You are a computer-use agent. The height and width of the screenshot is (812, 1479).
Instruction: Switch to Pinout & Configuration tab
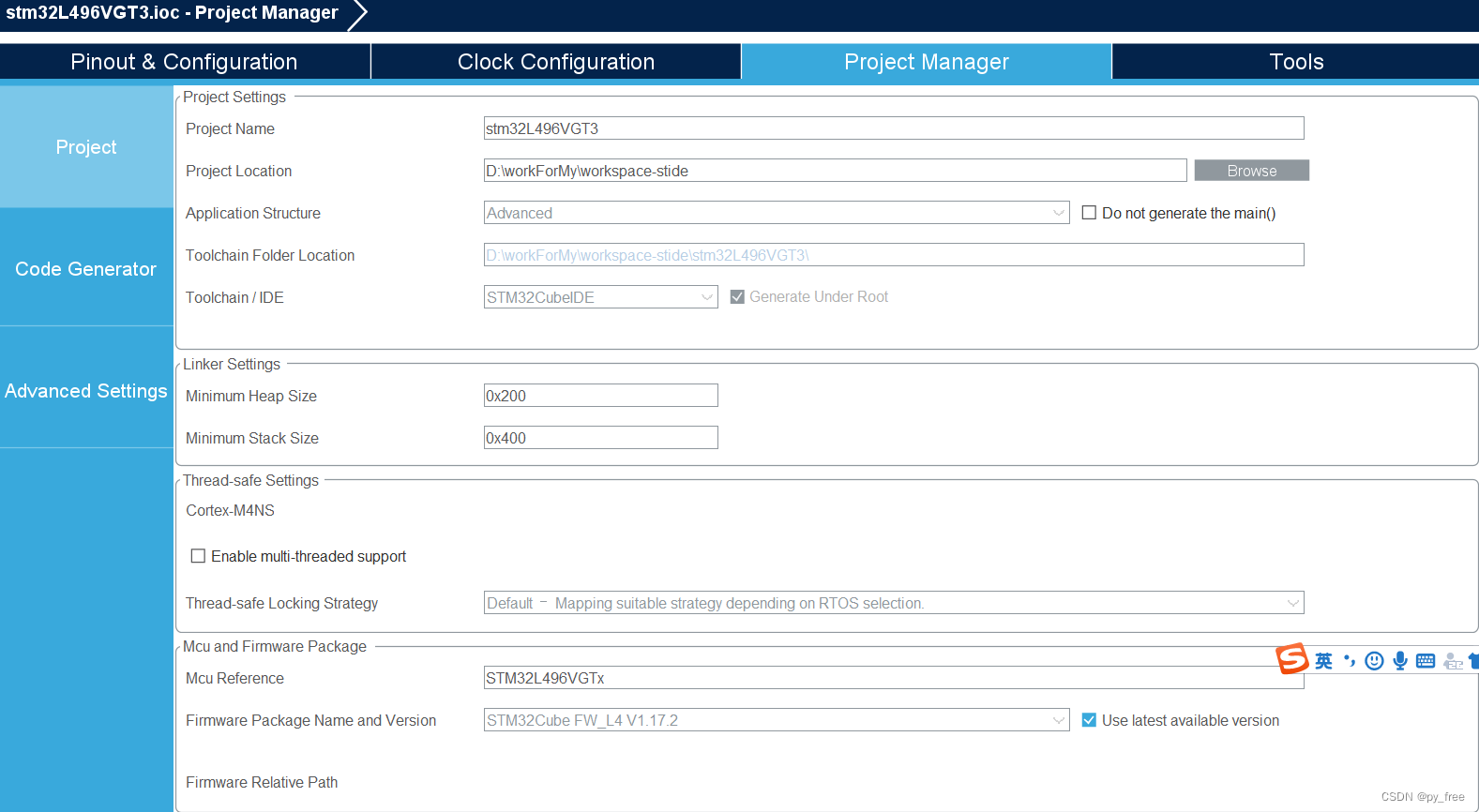(x=185, y=62)
